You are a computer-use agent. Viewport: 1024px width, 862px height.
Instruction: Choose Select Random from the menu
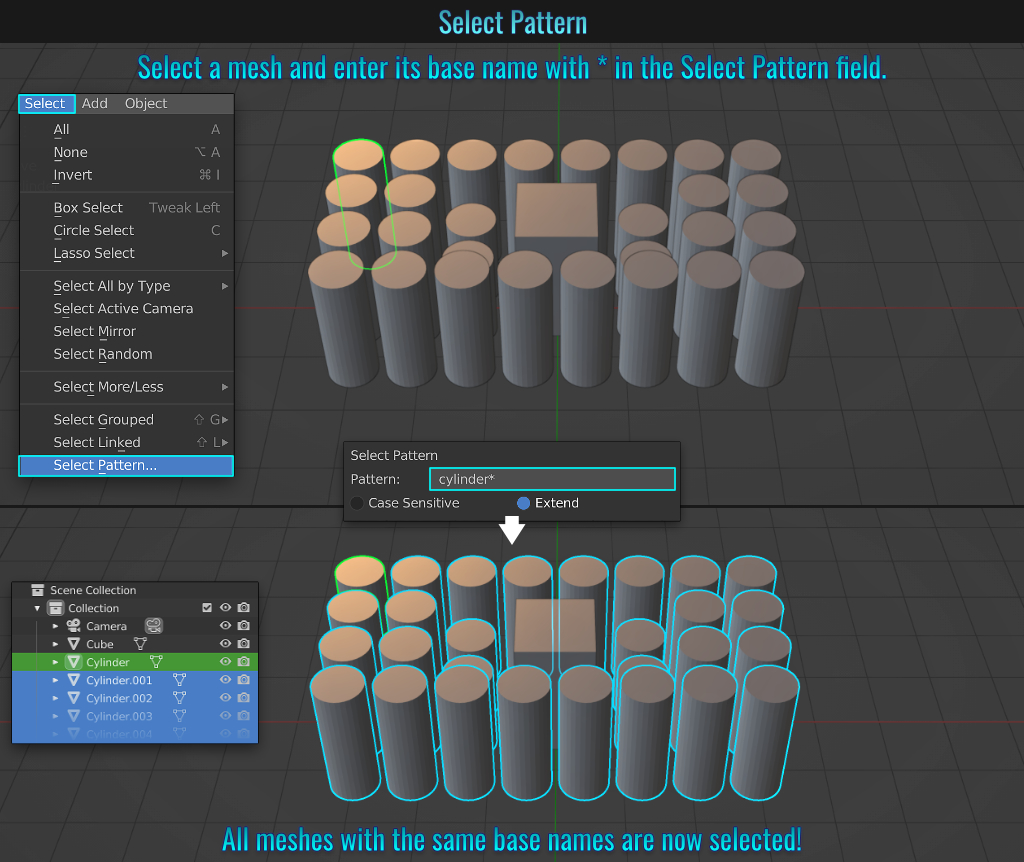127,355
